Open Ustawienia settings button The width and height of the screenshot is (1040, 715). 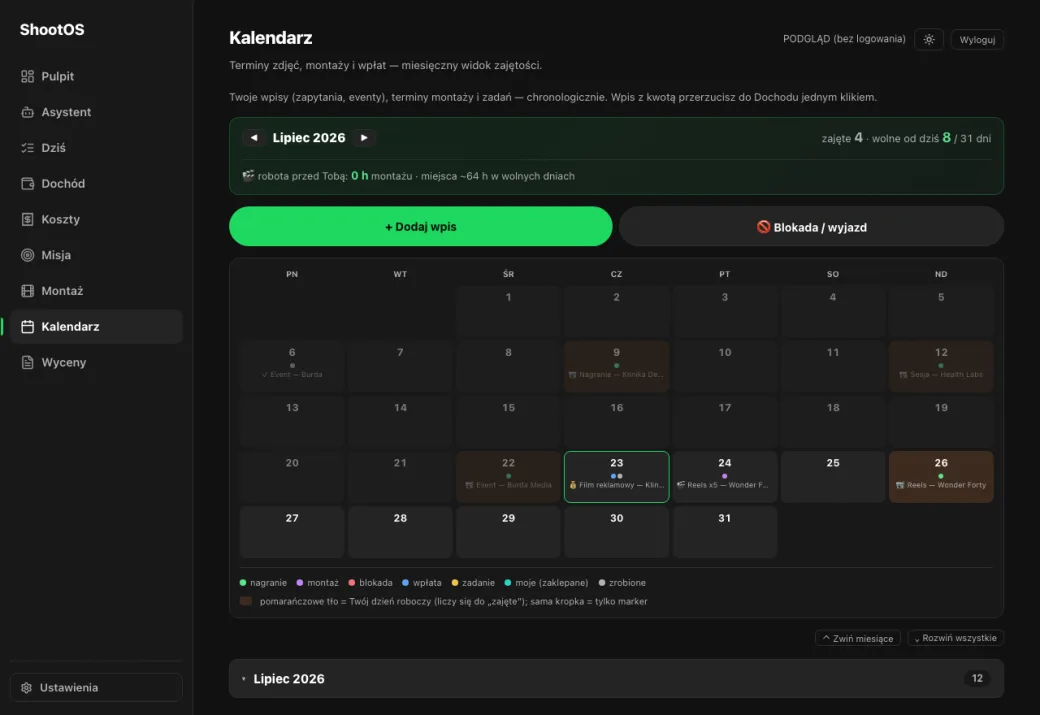coord(96,688)
